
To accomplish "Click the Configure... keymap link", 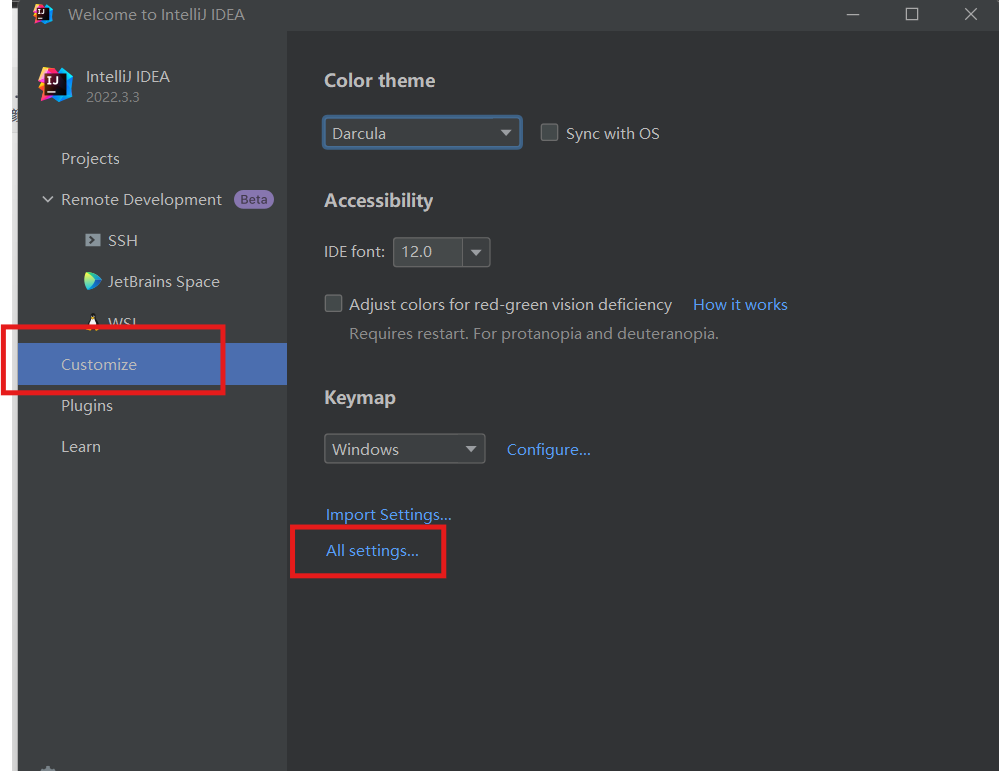I will (549, 449).
